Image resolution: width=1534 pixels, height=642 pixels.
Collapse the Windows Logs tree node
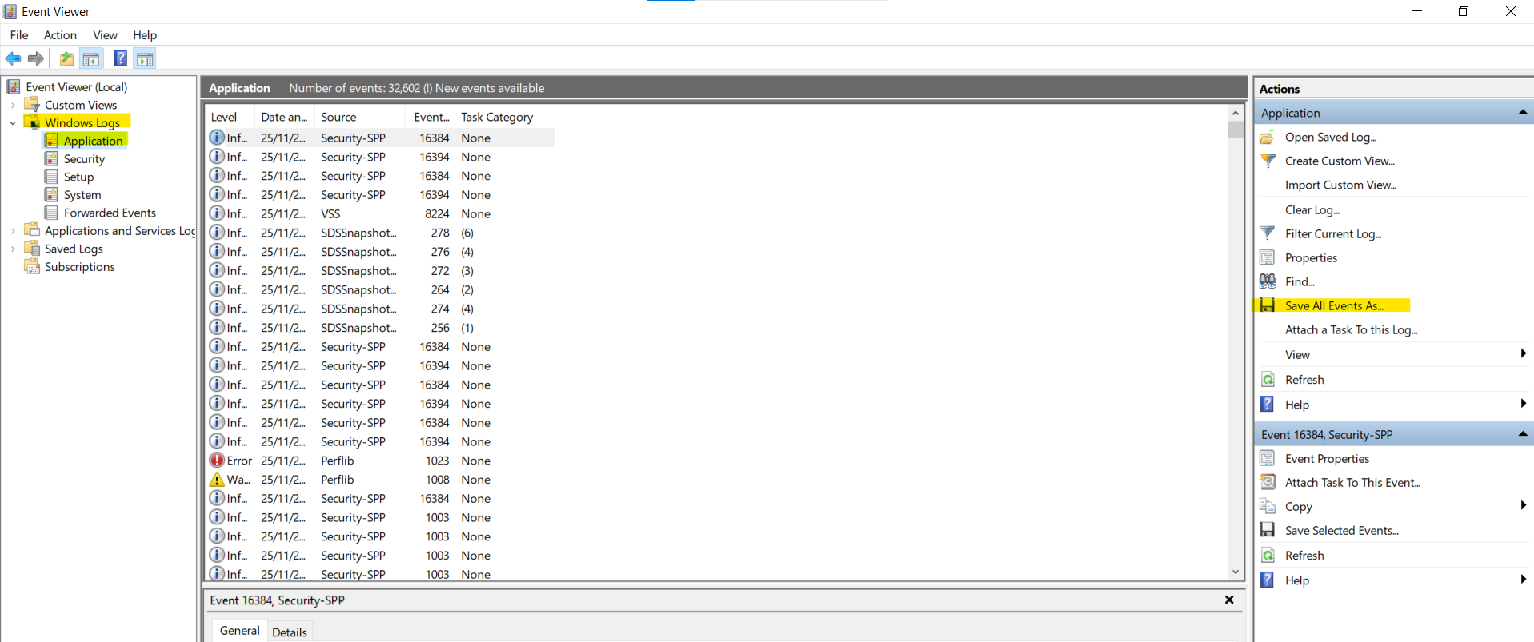pos(12,123)
